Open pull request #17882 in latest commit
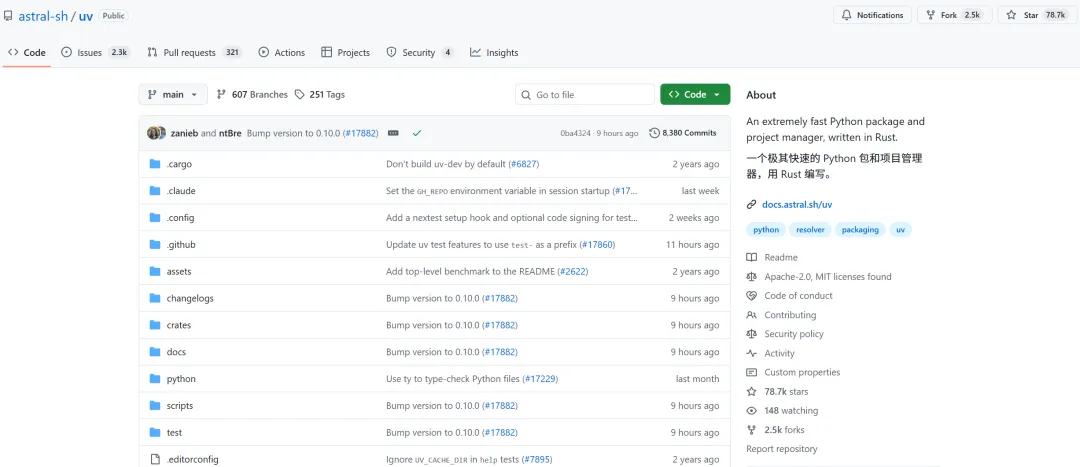 [x=360, y=133]
